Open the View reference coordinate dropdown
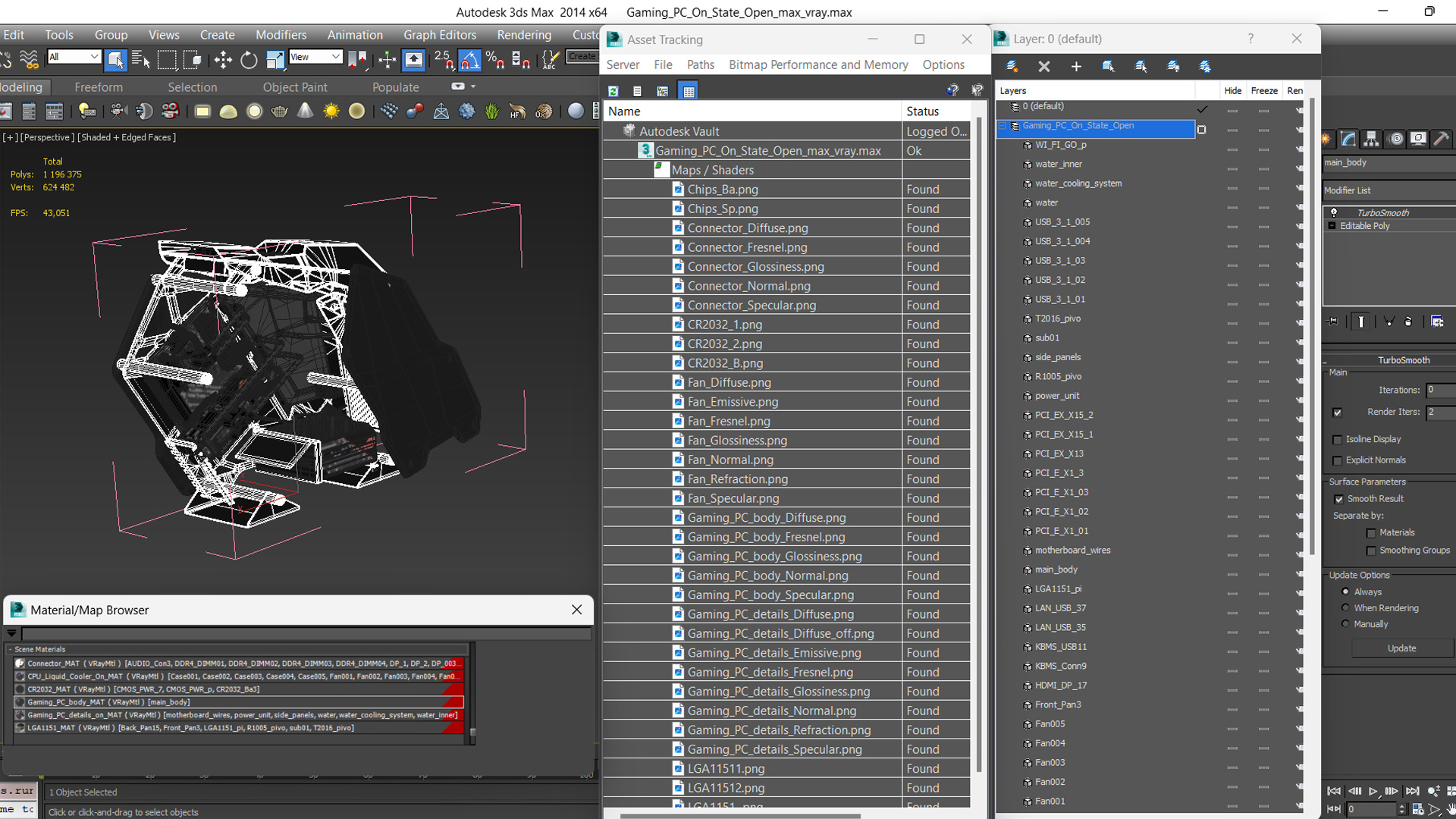This screenshot has height=819, width=1456. click(x=315, y=57)
